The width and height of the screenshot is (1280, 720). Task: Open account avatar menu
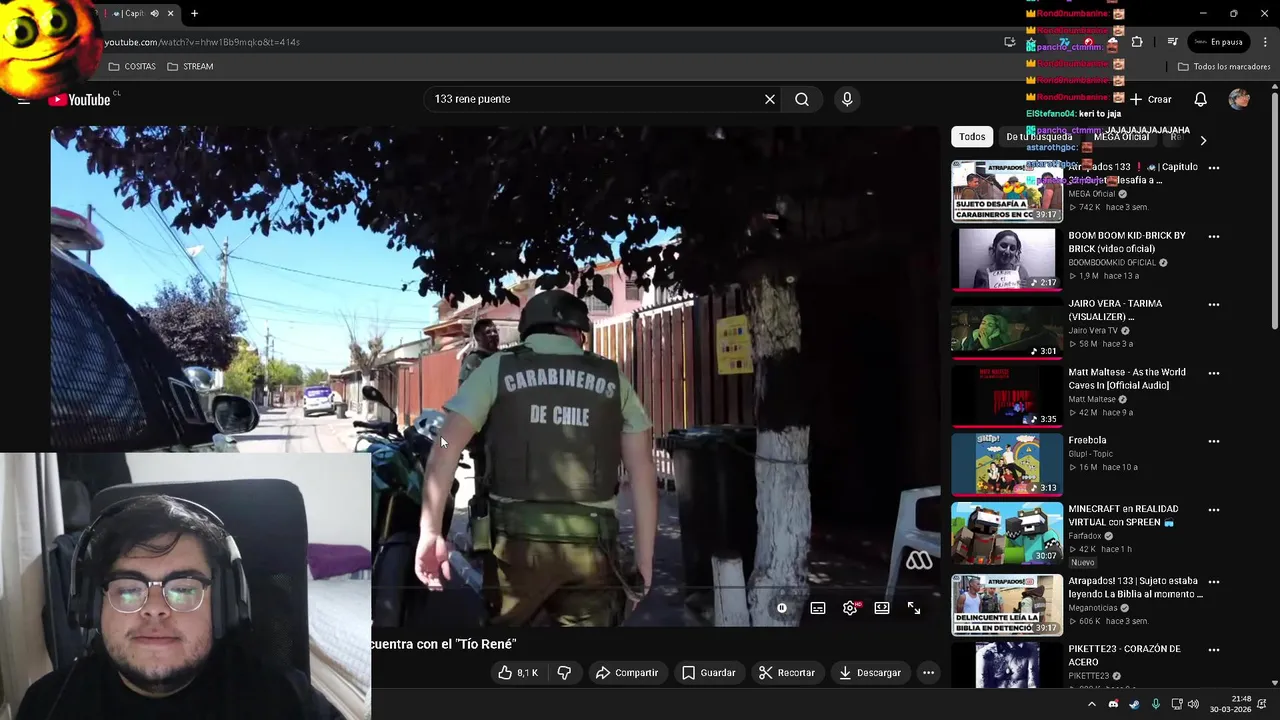tap(1239, 99)
